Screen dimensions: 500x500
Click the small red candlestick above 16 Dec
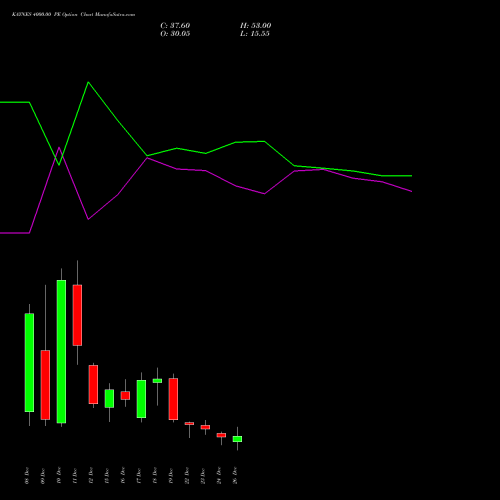coord(125,395)
